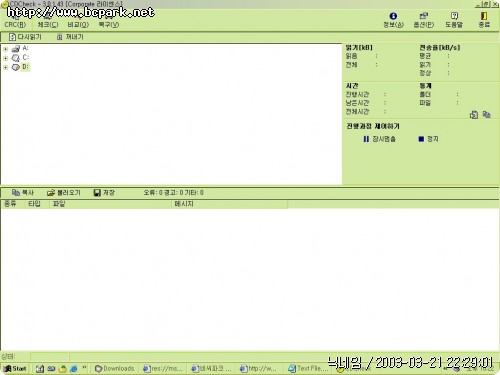Select the C: hard drive icon

click(x=16, y=58)
